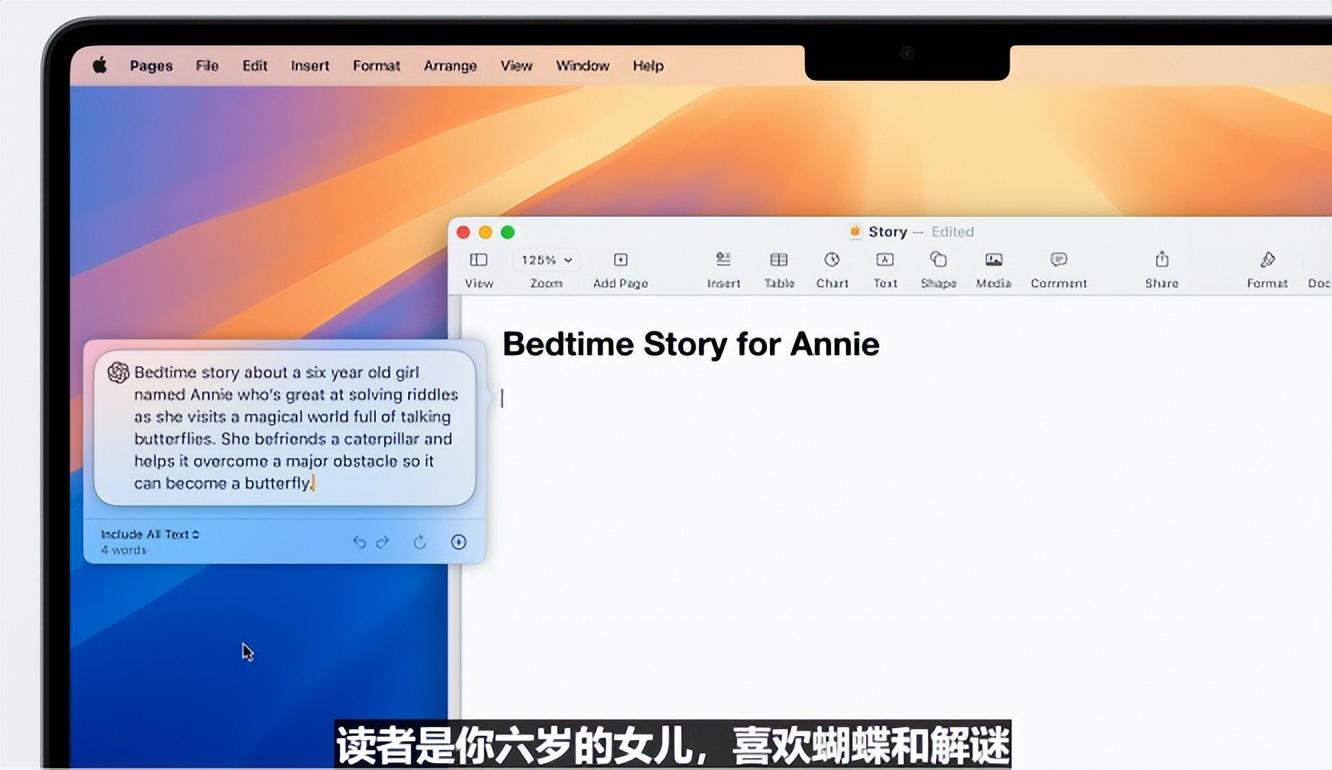Click the Story document title
1332x770 pixels.
[x=887, y=232]
